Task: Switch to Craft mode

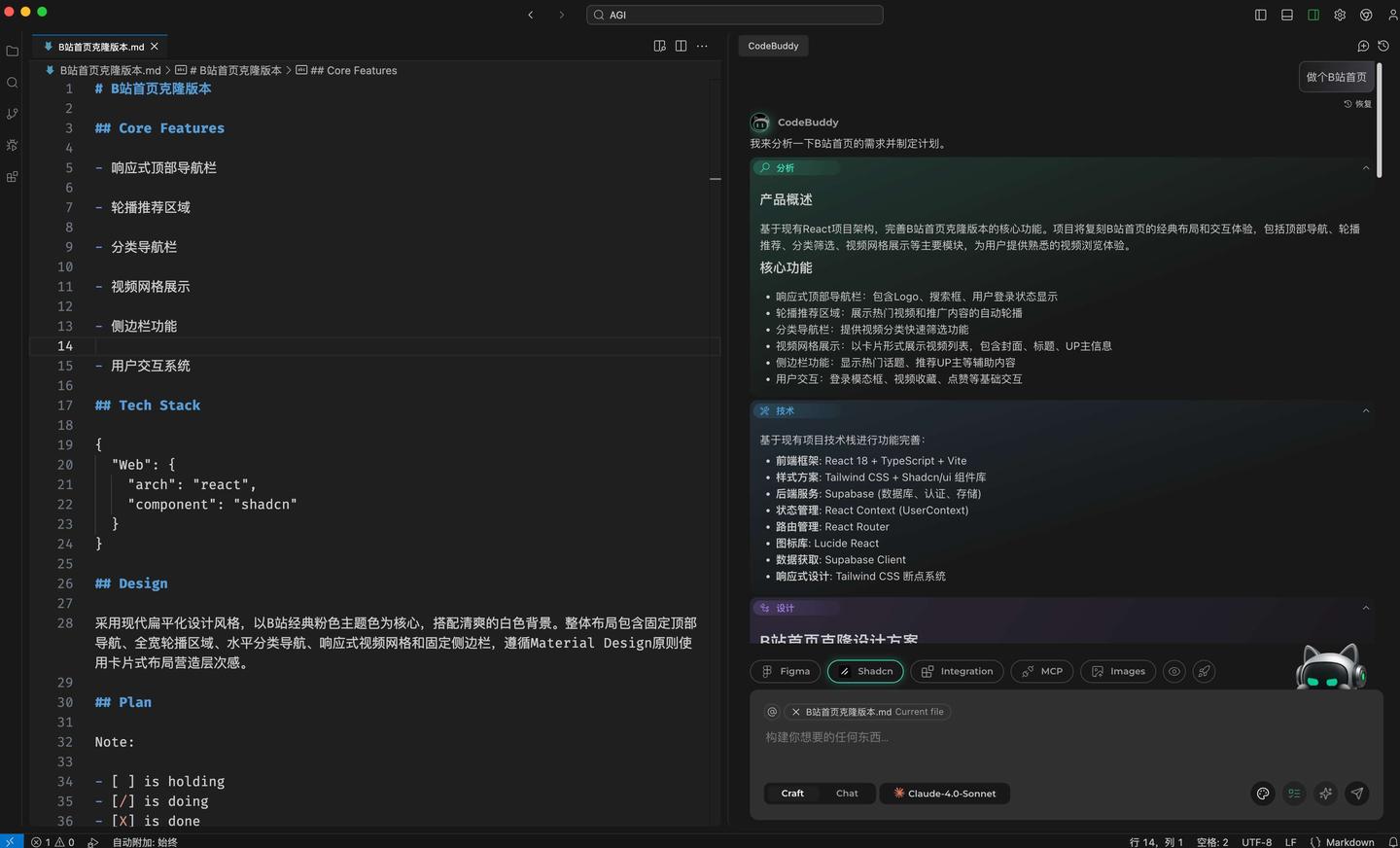Action: pyautogui.click(x=792, y=794)
